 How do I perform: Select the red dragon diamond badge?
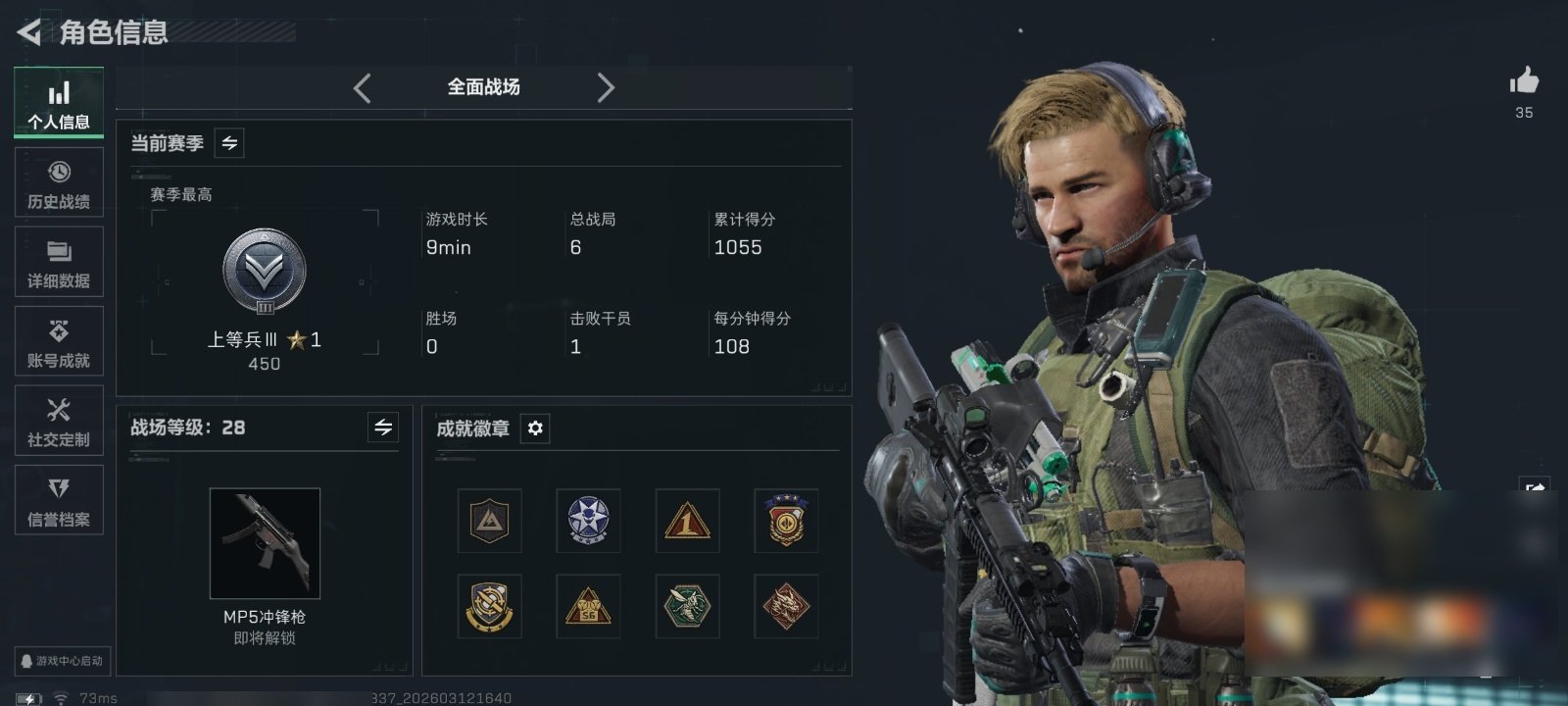coord(786,606)
